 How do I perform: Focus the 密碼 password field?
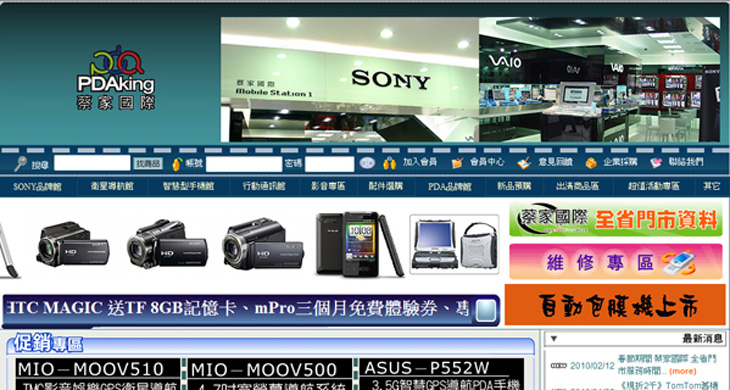[x=330, y=164]
